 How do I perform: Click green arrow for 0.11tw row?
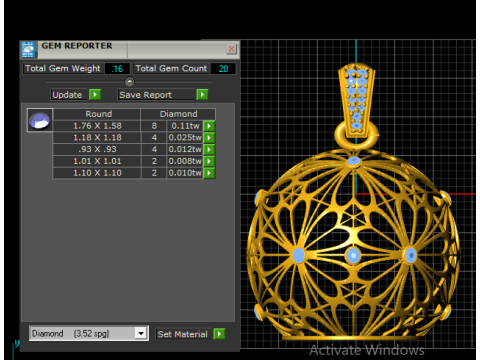point(209,126)
